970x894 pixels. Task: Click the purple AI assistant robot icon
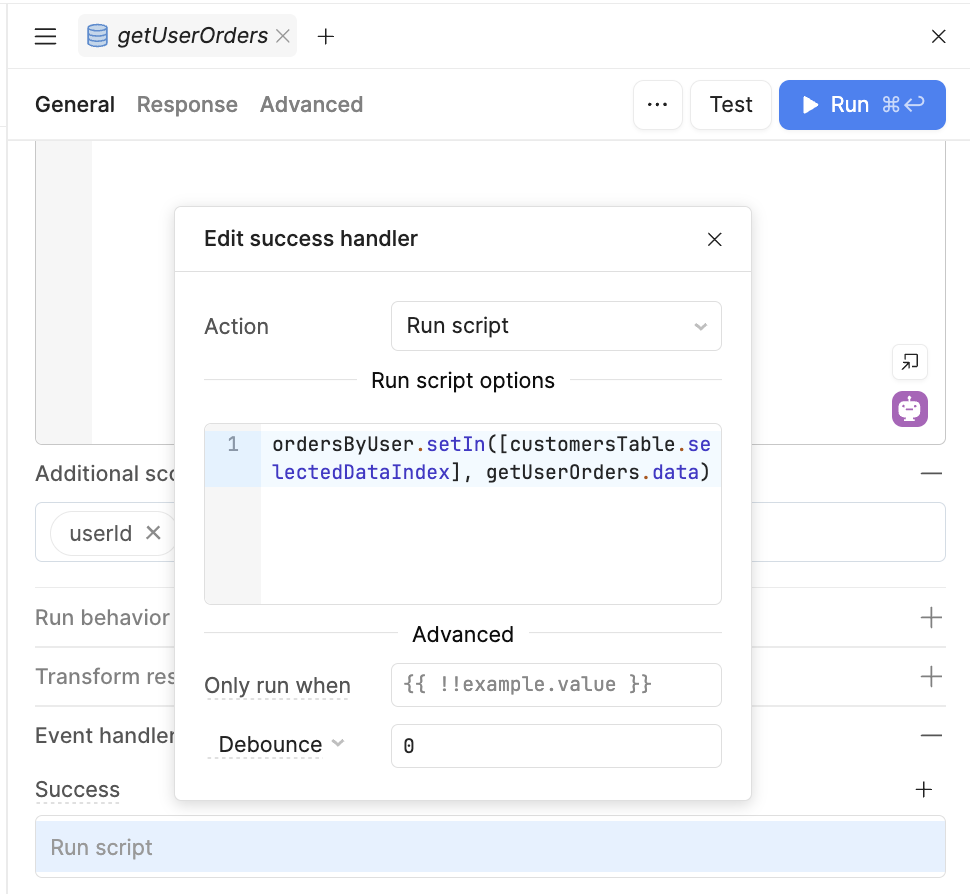click(x=910, y=409)
